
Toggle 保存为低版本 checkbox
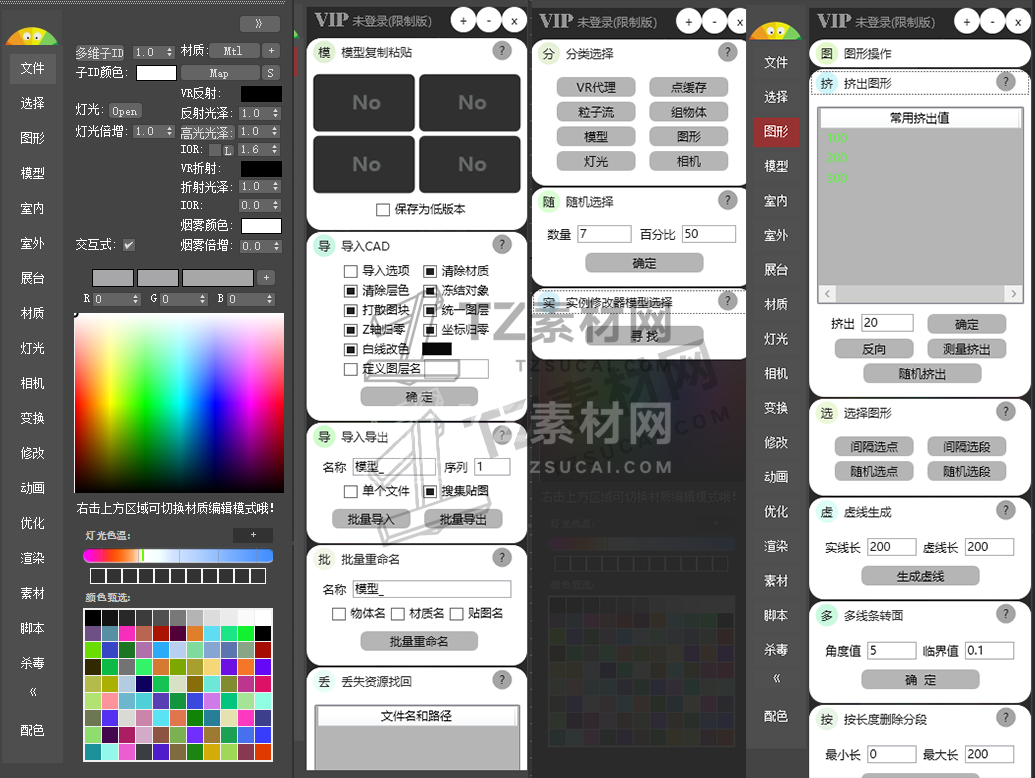click(383, 209)
